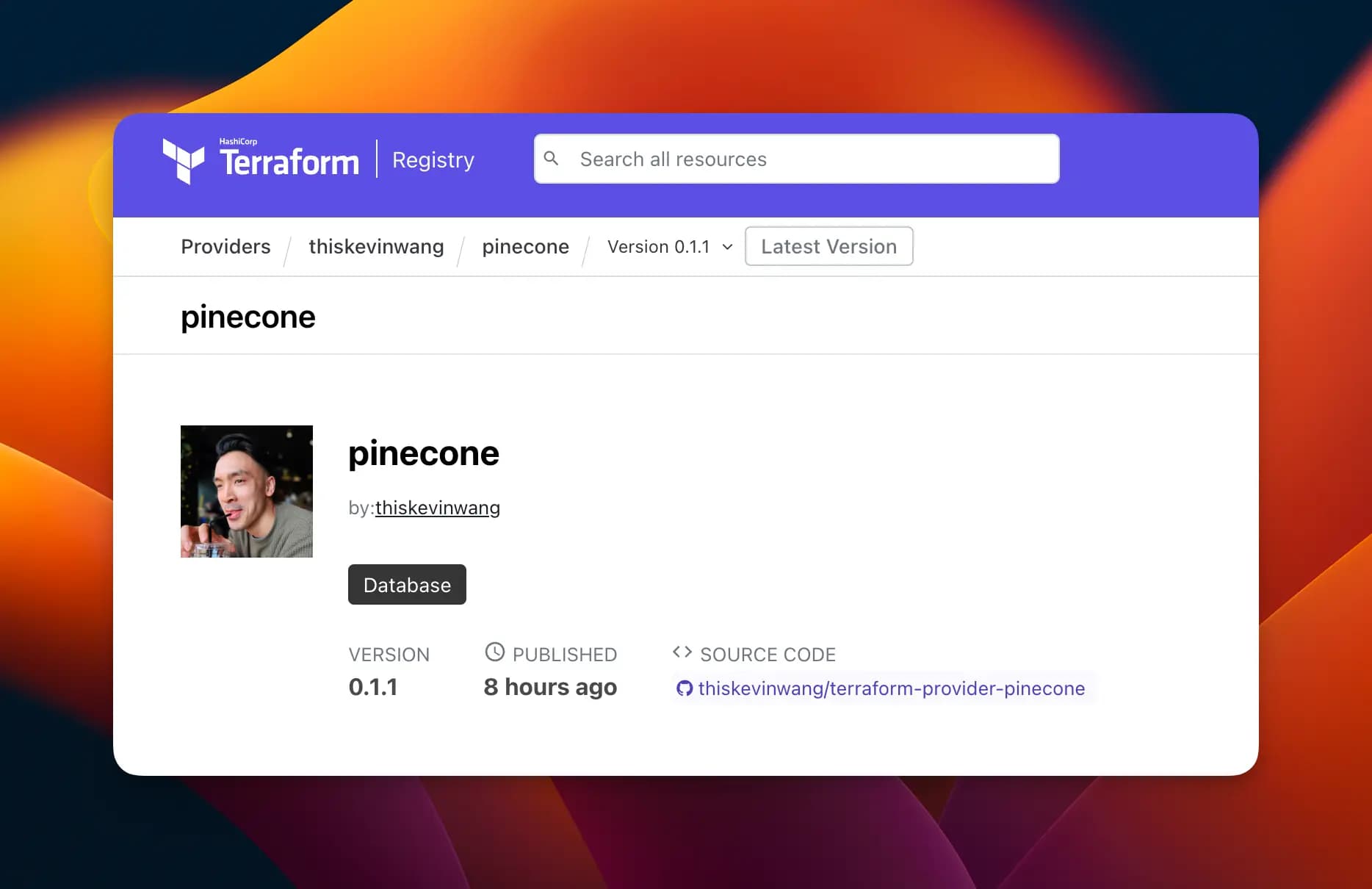This screenshot has width=1372, height=889.
Task: Open the terraform-provider-pinecone repository link
Action: [891, 688]
